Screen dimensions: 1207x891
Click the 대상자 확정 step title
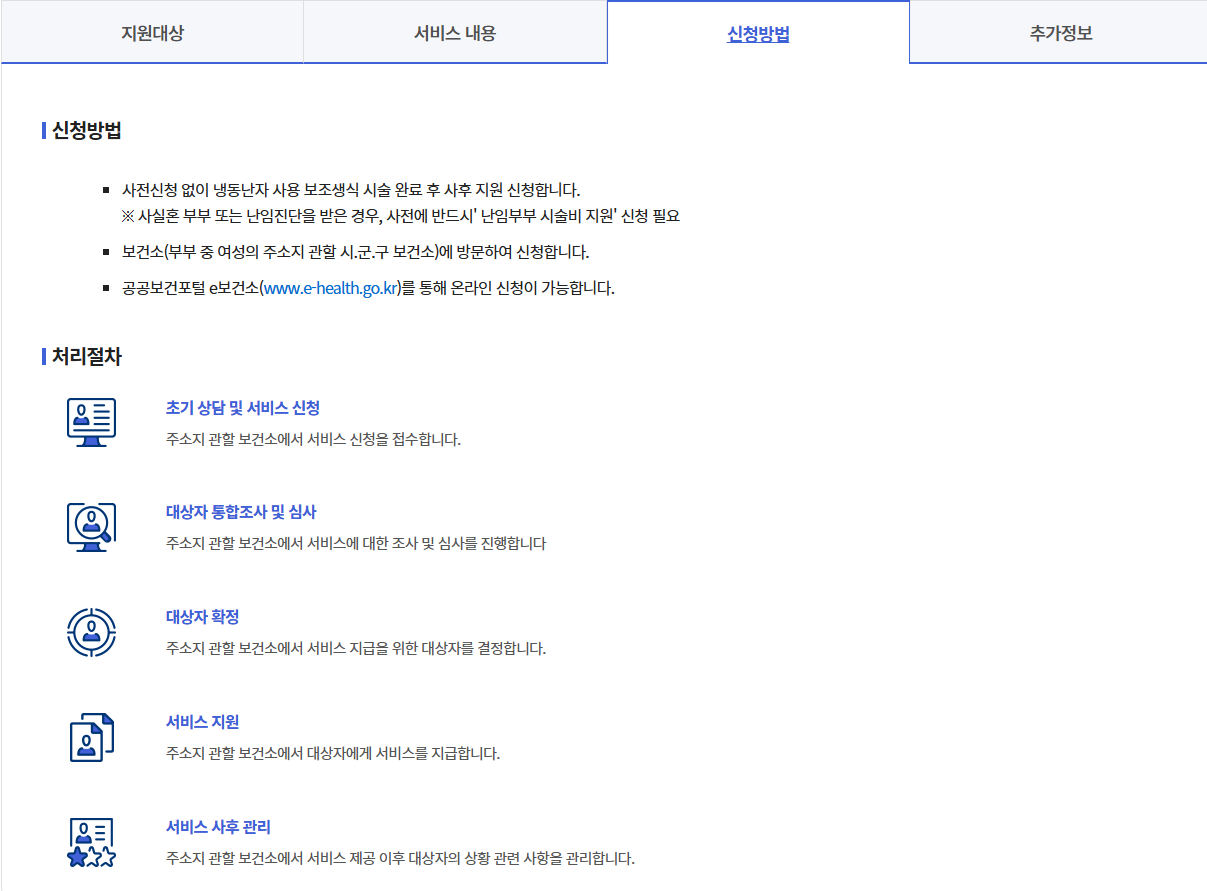click(203, 616)
